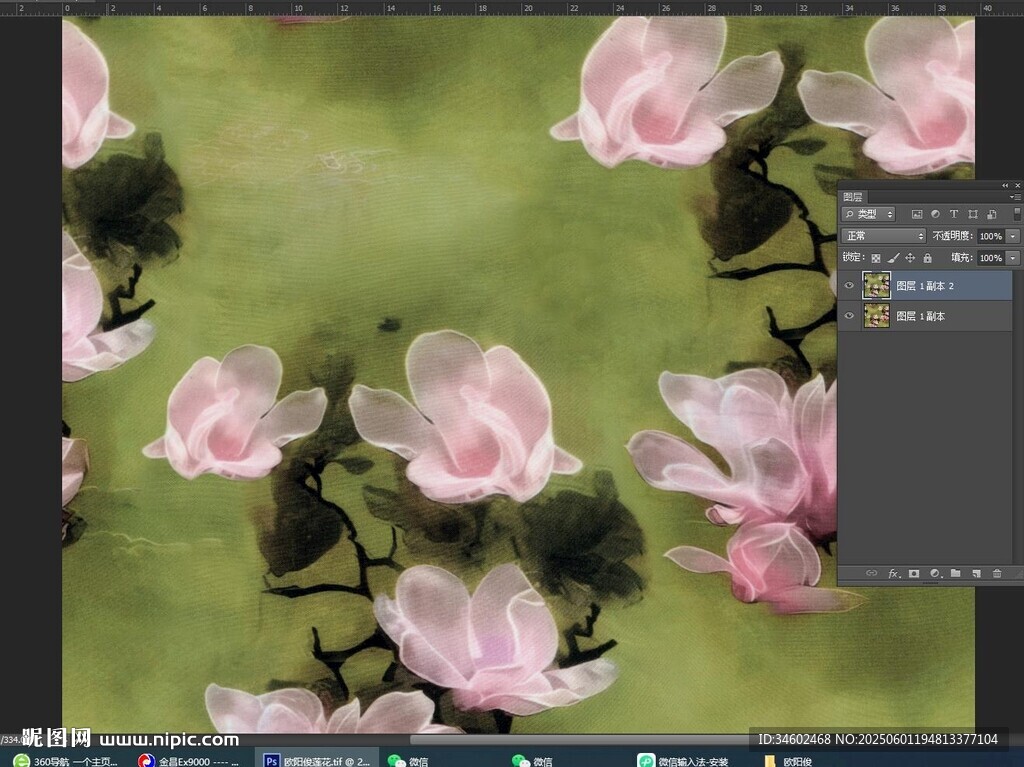Screen dimensions: 1024x767
Task: Create a new layer
Action: click(x=976, y=573)
